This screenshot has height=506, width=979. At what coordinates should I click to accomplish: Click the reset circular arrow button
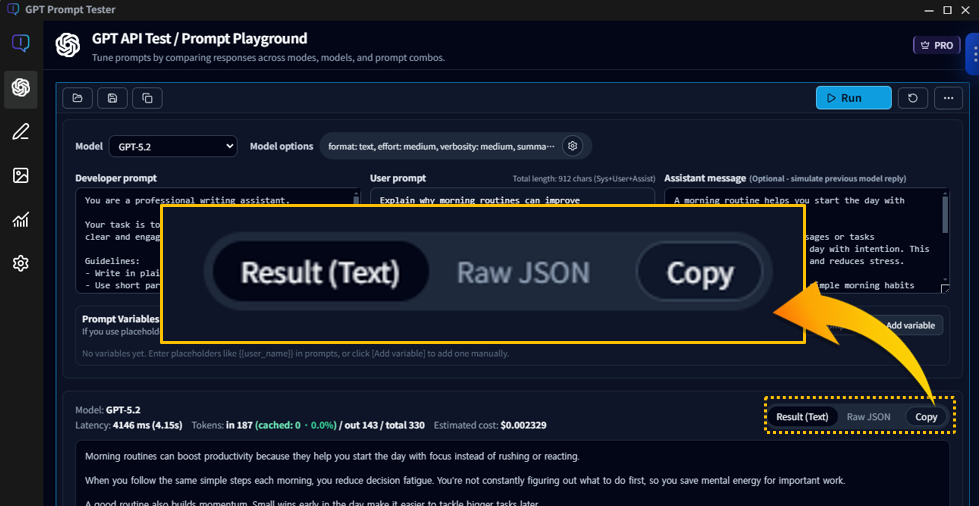coord(912,98)
